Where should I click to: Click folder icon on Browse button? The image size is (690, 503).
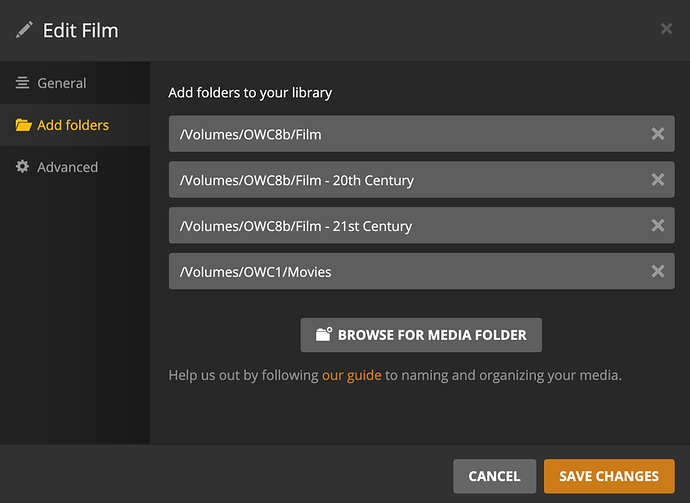pyautogui.click(x=323, y=335)
